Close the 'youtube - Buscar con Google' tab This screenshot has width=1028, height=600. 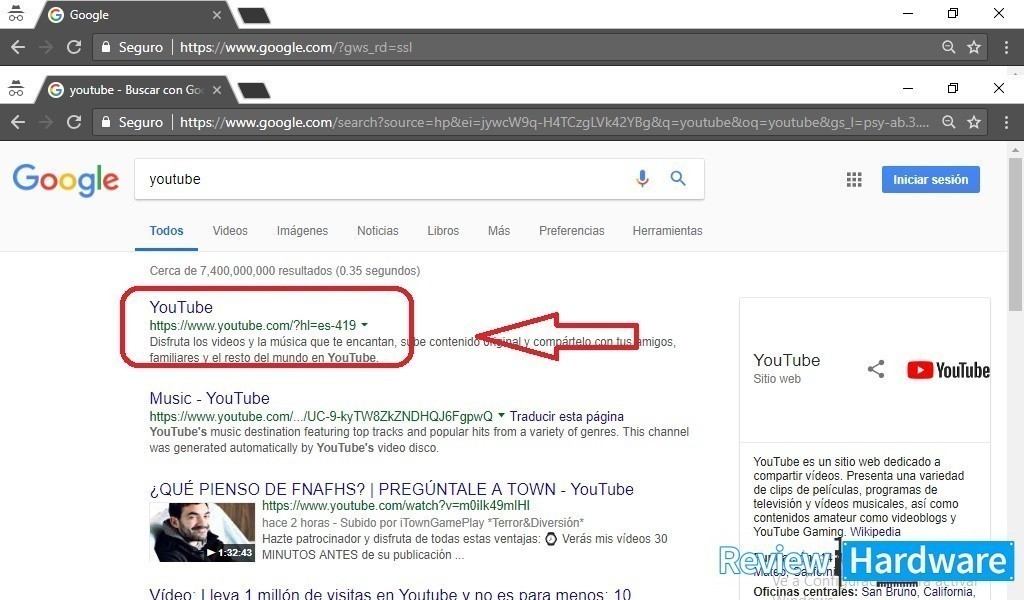click(217, 90)
